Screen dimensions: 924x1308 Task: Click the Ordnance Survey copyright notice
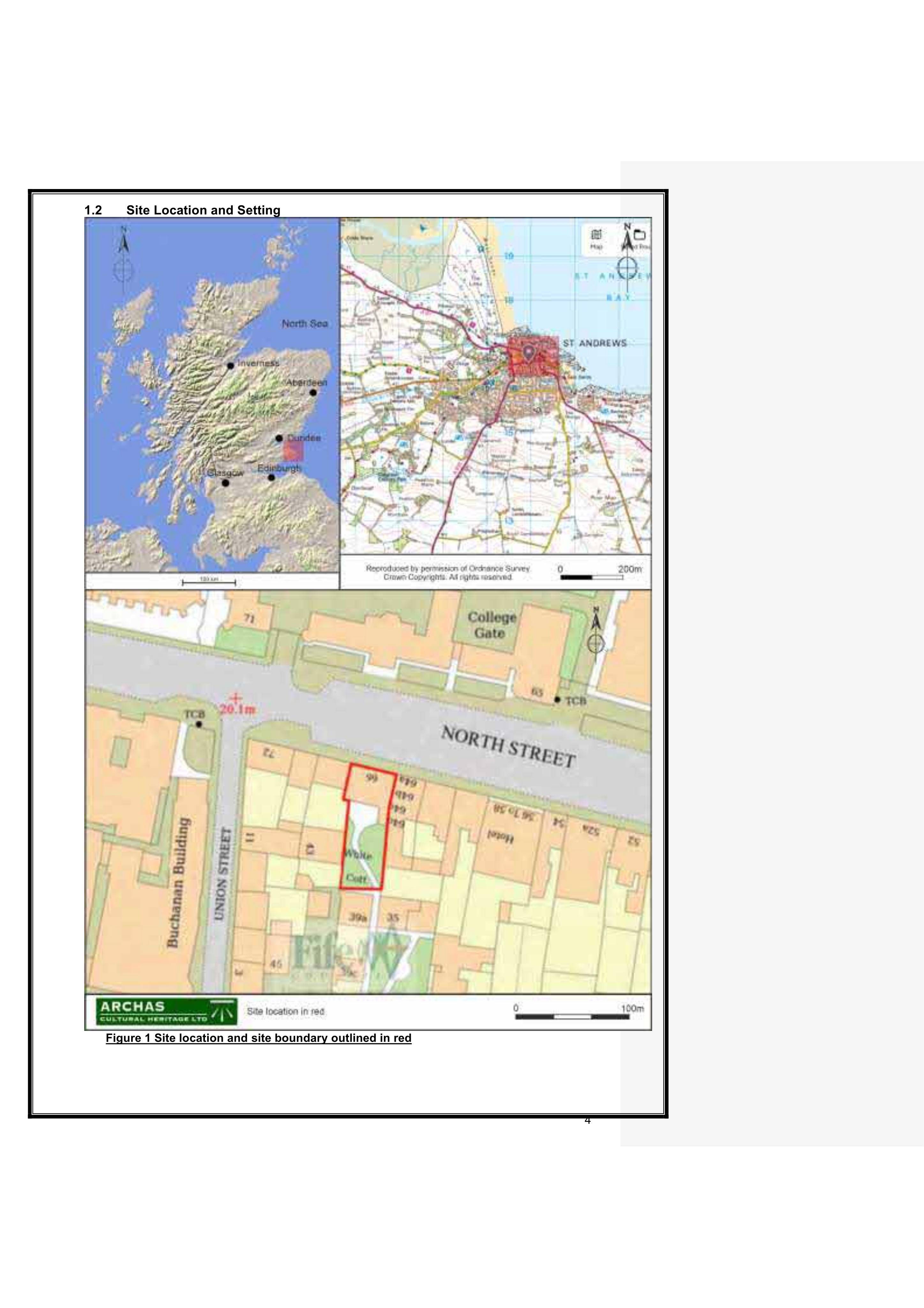pyautogui.click(x=447, y=573)
